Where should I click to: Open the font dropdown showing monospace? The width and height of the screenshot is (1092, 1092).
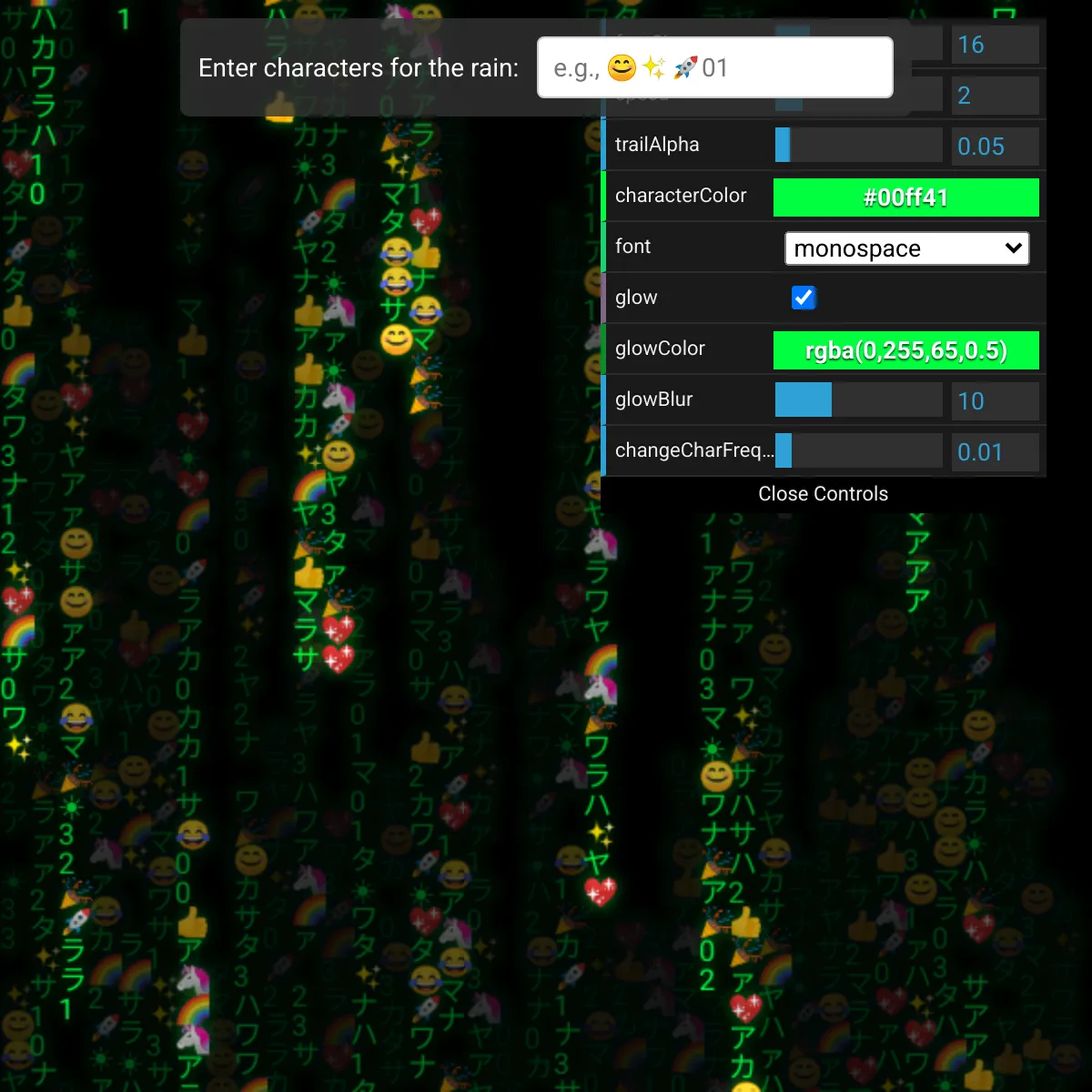click(906, 248)
